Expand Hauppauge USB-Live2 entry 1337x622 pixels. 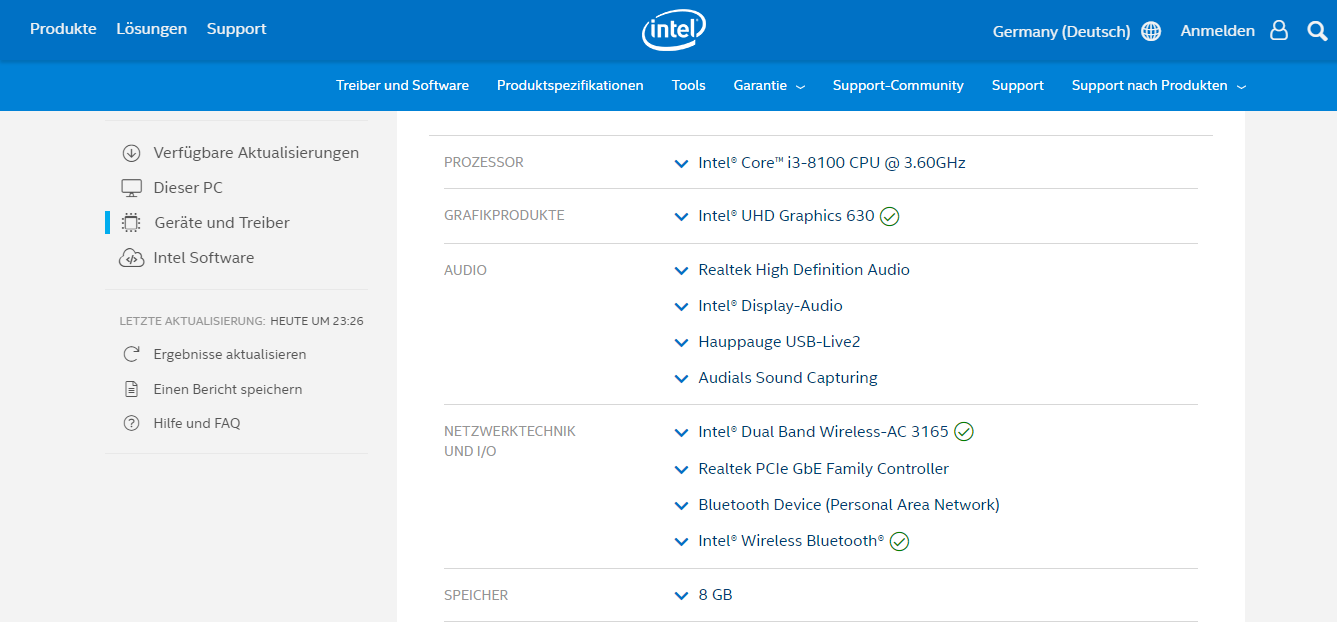coord(681,342)
